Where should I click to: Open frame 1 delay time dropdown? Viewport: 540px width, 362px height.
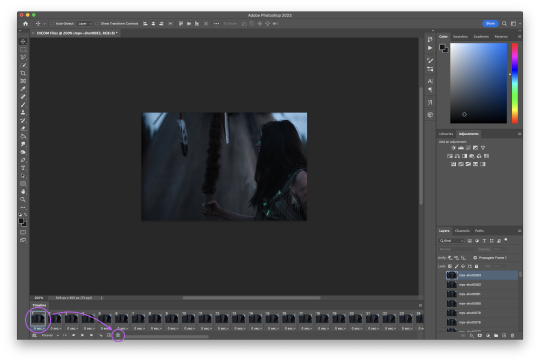click(x=38, y=329)
